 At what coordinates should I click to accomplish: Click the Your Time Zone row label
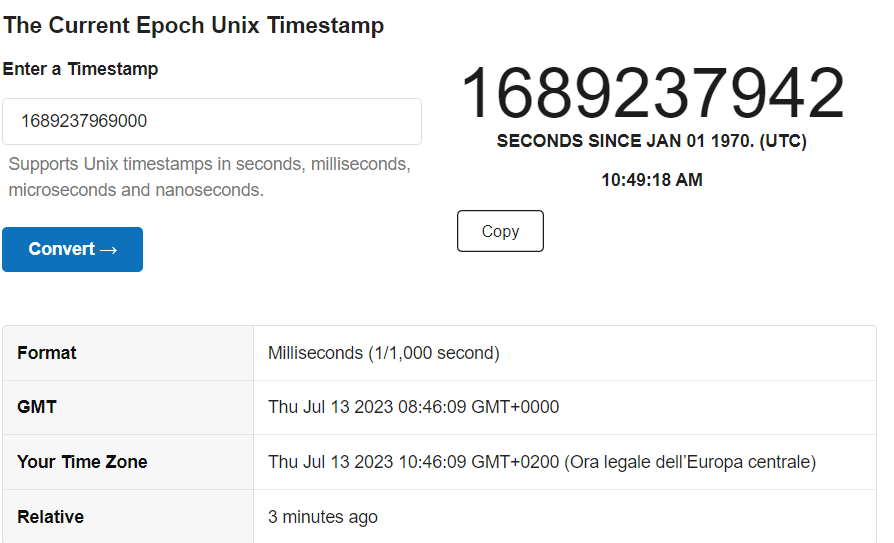point(82,462)
